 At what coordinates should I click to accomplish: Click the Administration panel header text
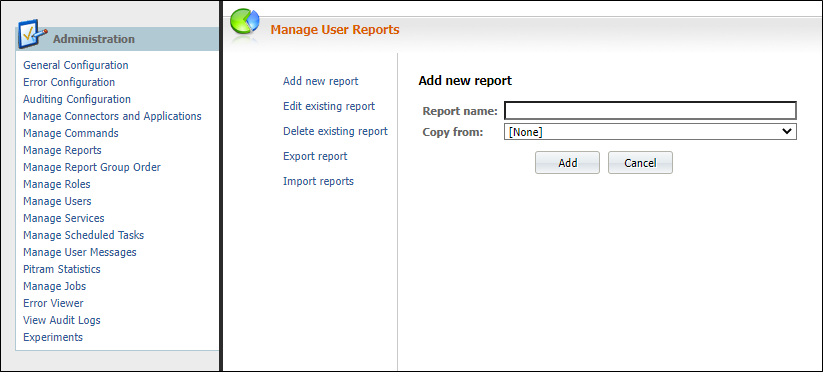(94, 39)
